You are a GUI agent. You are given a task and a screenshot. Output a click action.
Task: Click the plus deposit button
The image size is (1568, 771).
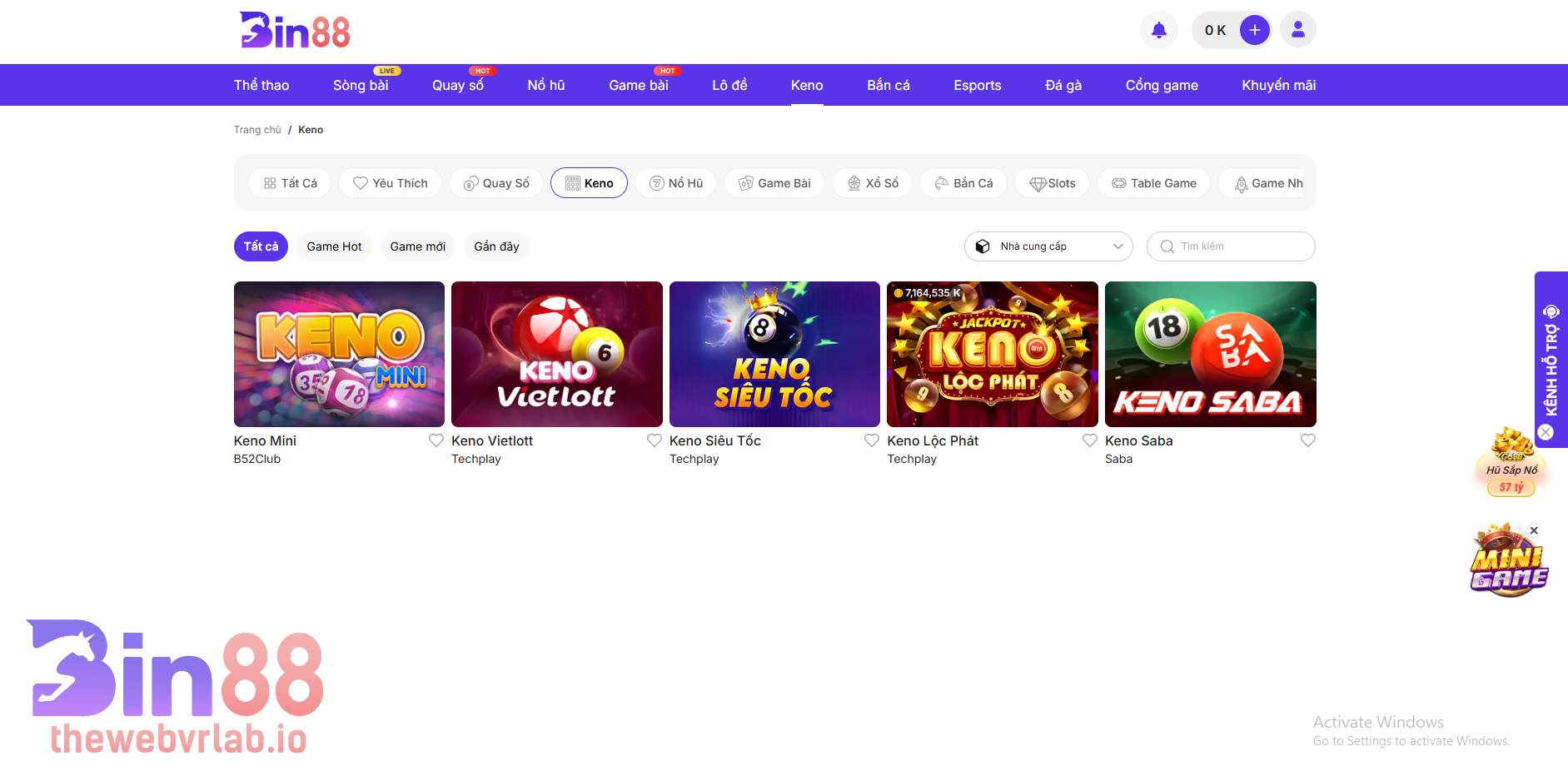(1254, 31)
